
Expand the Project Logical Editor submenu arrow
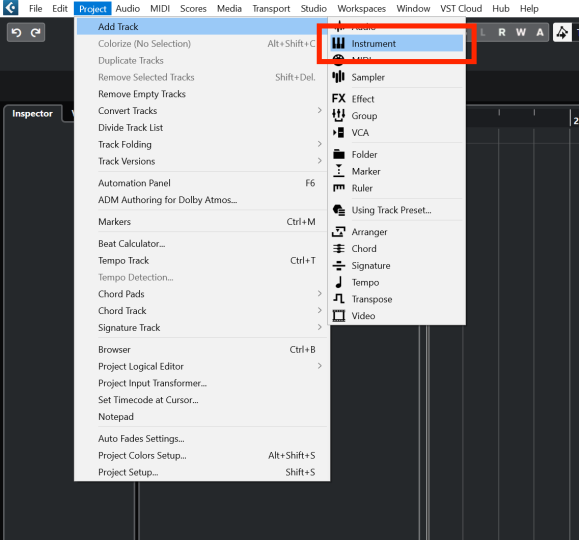tap(319, 366)
